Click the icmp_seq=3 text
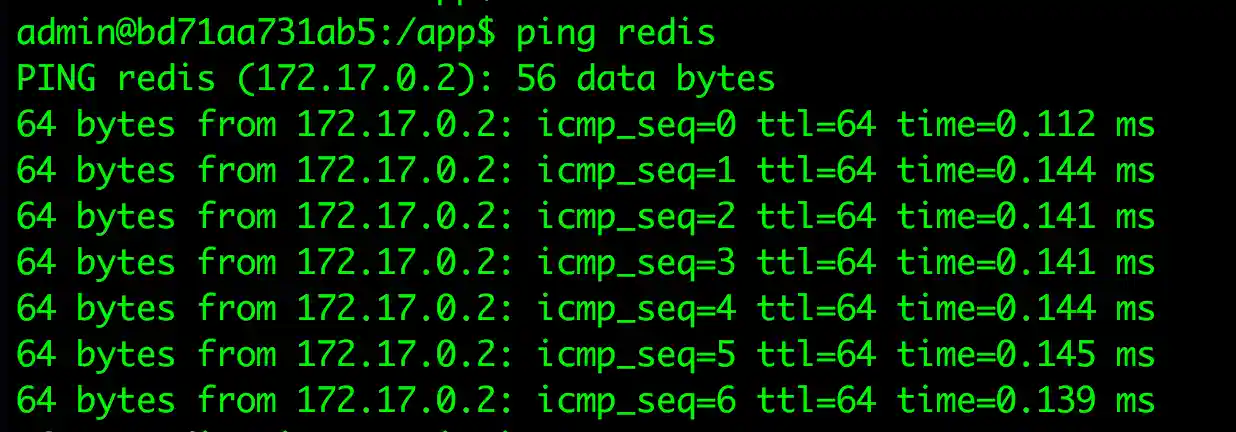The image size is (1236, 432). point(636,263)
